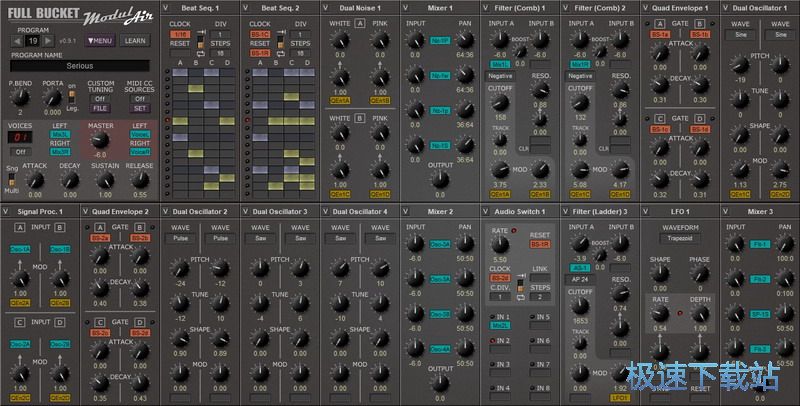Open left Sine wave dropdown in Dual Oscillator 1

740,35
